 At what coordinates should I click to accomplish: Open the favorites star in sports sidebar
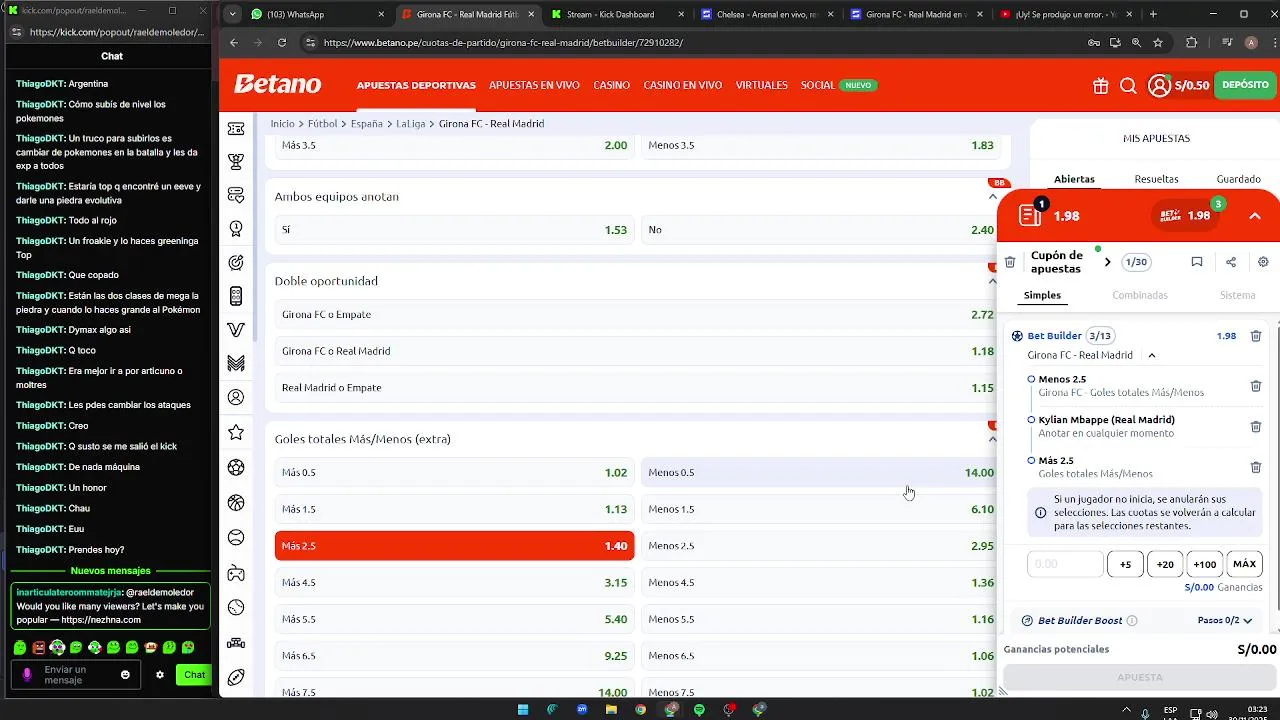(x=236, y=432)
